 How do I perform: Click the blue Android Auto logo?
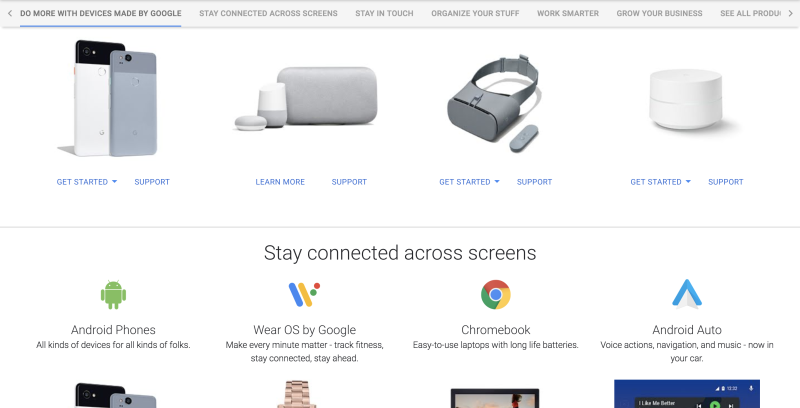tap(687, 294)
